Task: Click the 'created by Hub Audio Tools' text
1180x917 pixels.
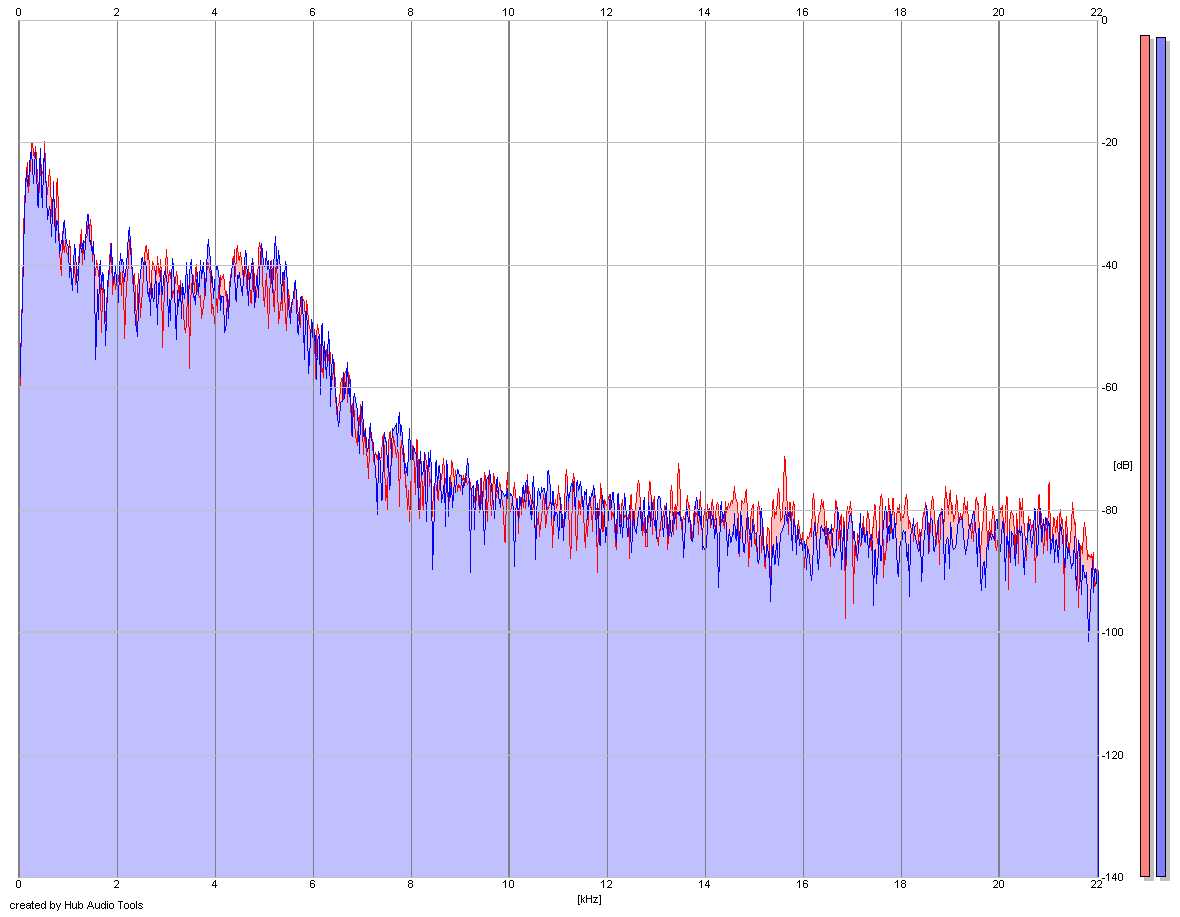Action: click(76, 905)
